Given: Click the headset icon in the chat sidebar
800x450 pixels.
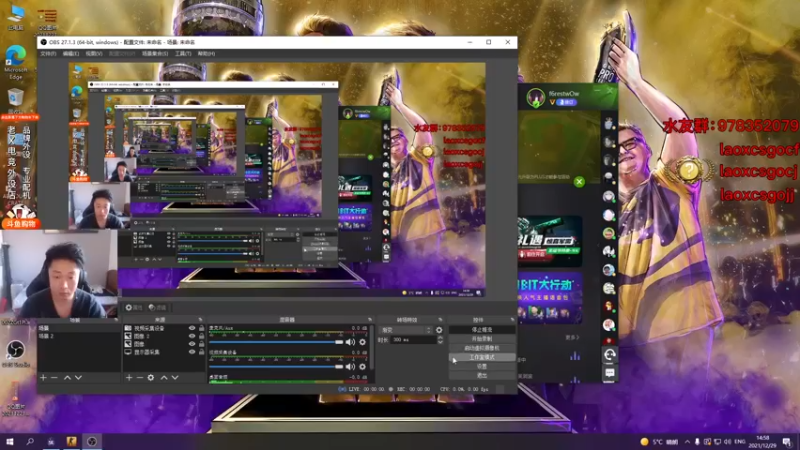Looking at the screenshot, I should 609,355.
